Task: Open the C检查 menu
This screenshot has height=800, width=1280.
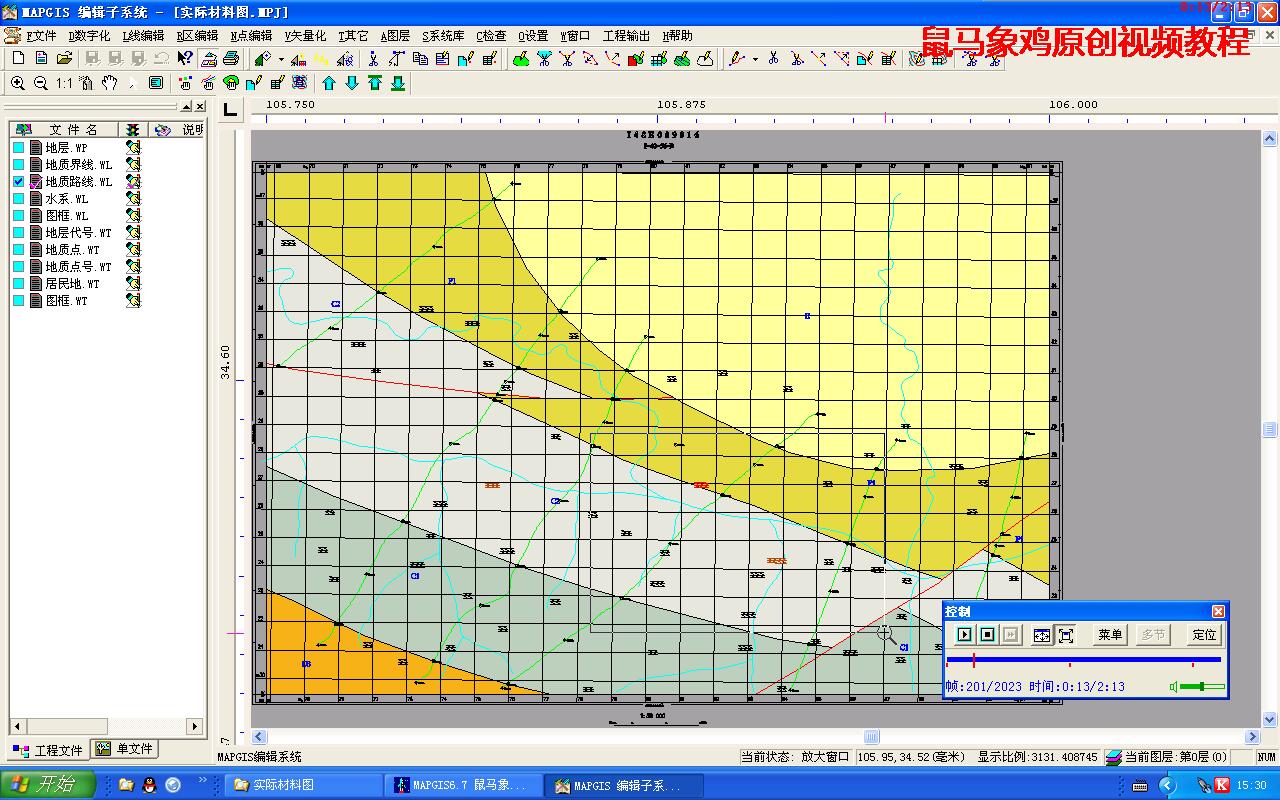Action: click(491, 36)
